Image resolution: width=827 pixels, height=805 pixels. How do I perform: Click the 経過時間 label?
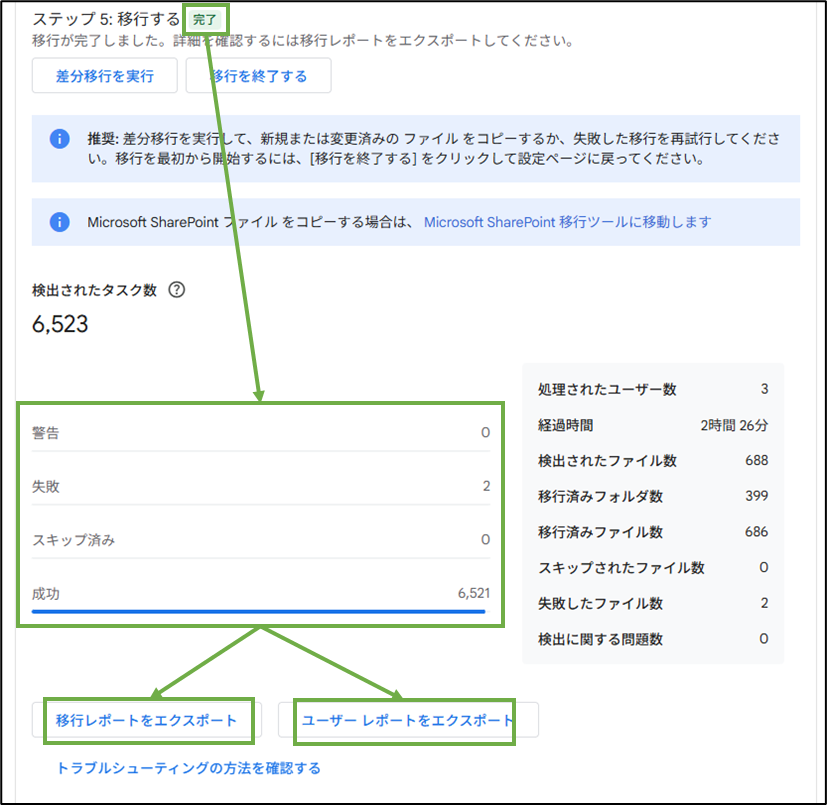[x=565, y=425]
